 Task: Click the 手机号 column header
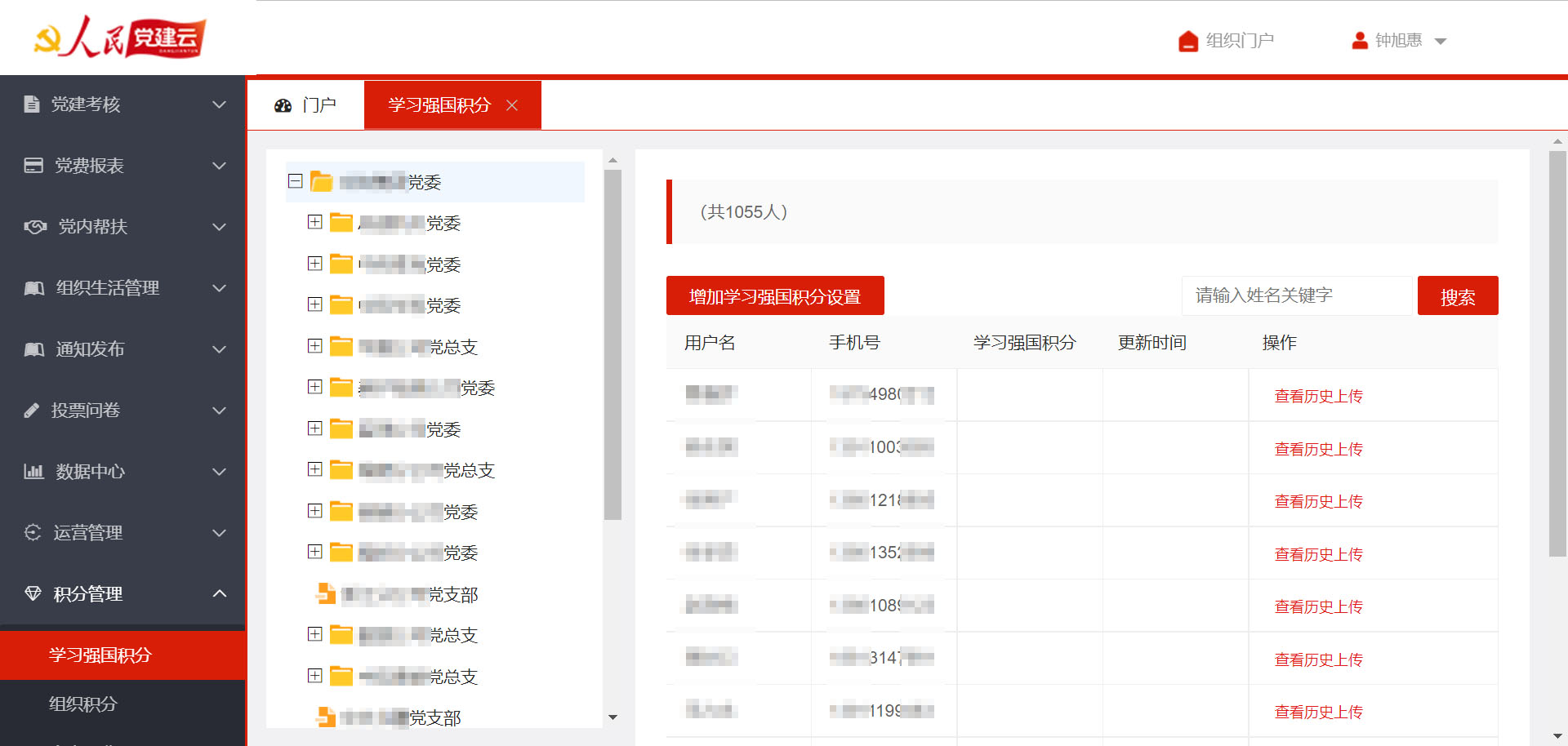click(854, 343)
